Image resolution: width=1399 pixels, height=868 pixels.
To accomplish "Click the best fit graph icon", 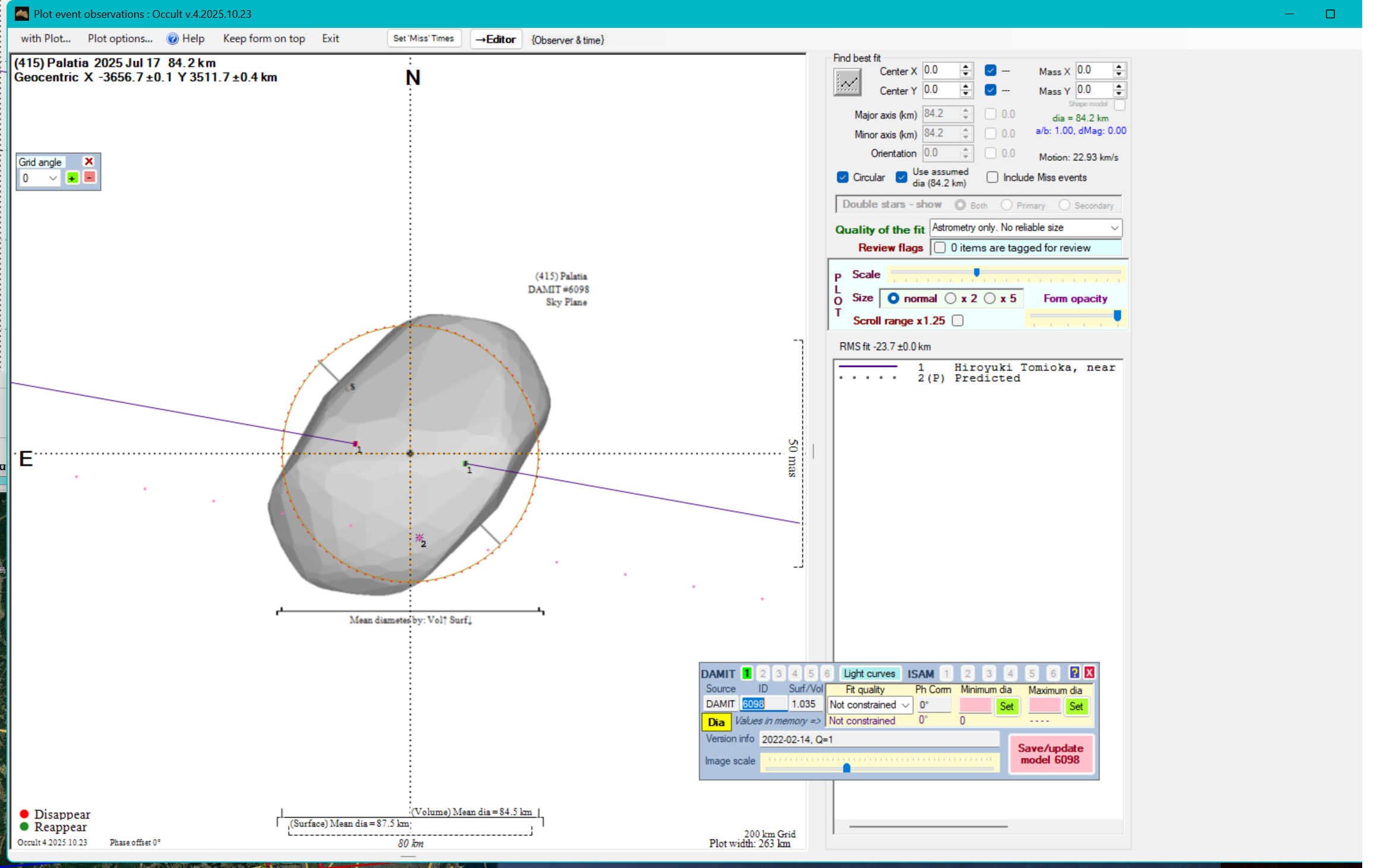I will point(847,83).
